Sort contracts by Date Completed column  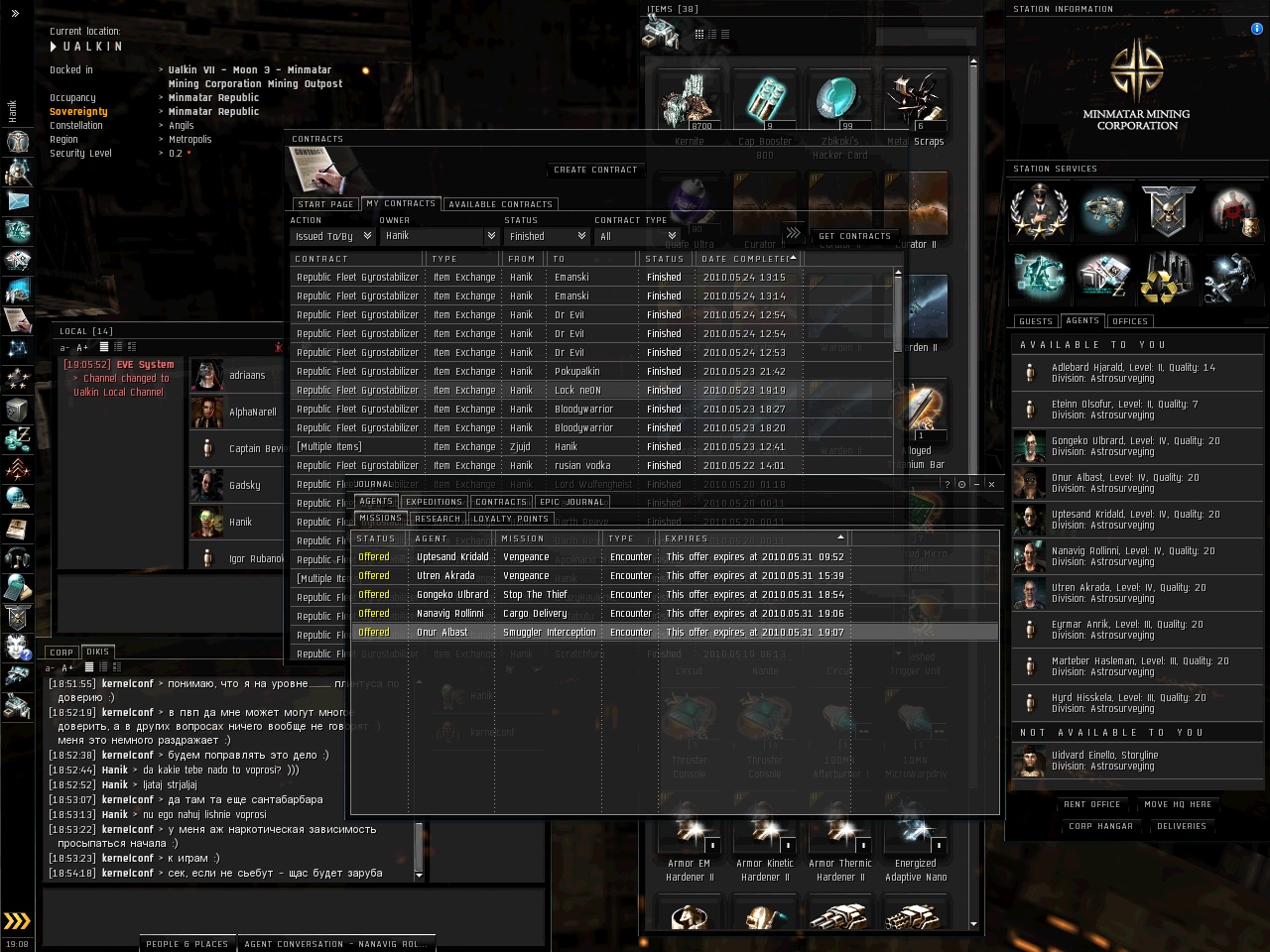(x=748, y=259)
